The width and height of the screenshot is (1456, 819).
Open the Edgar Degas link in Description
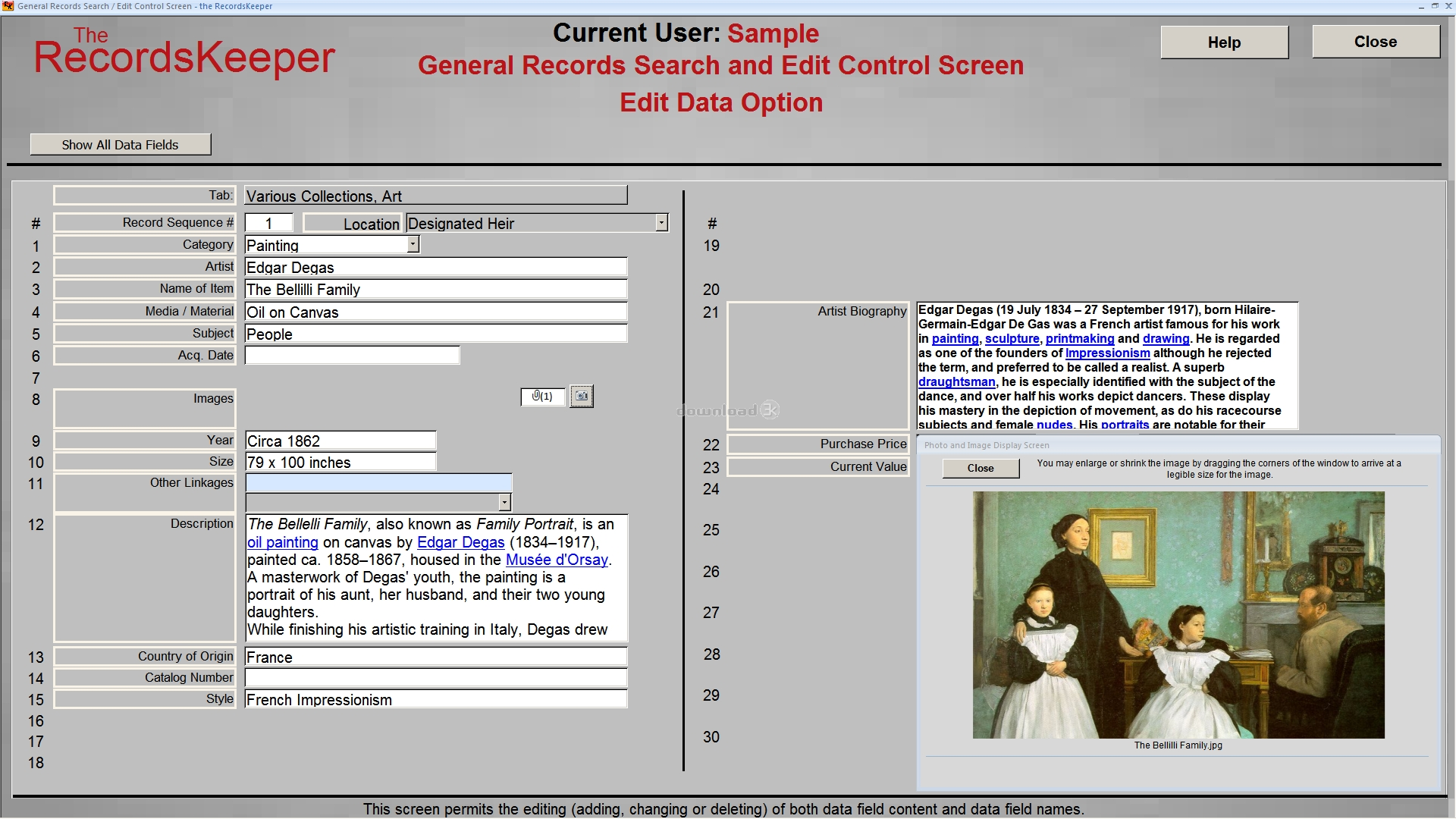point(460,542)
